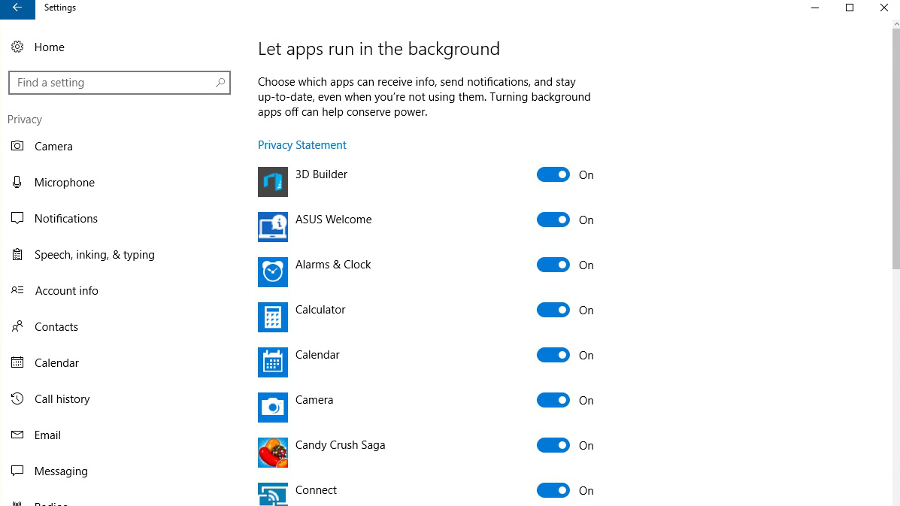Click the Calendar sidebar icon
The width and height of the screenshot is (900, 506).
(x=17, y=363)
